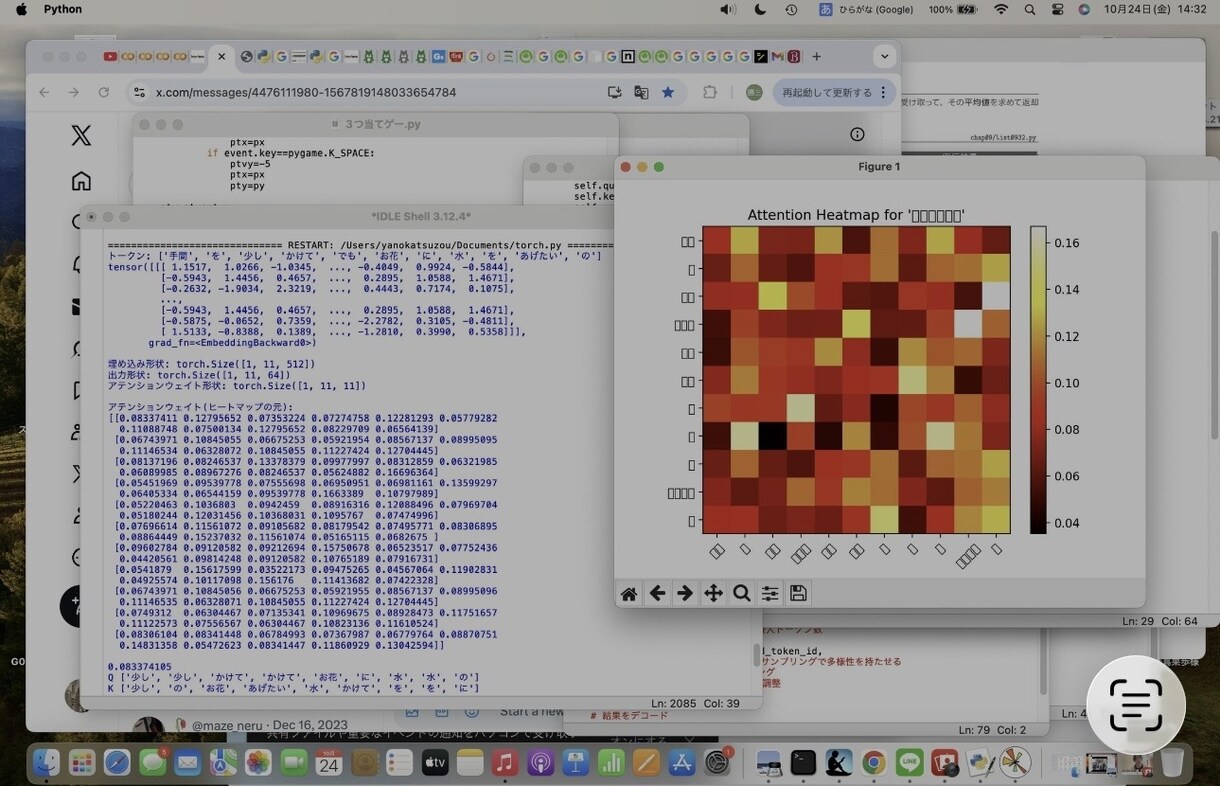Image resolution: width=1220 pixels, height=786 pixels.
Task: Reload the browser page
Action: click(104, 92)
